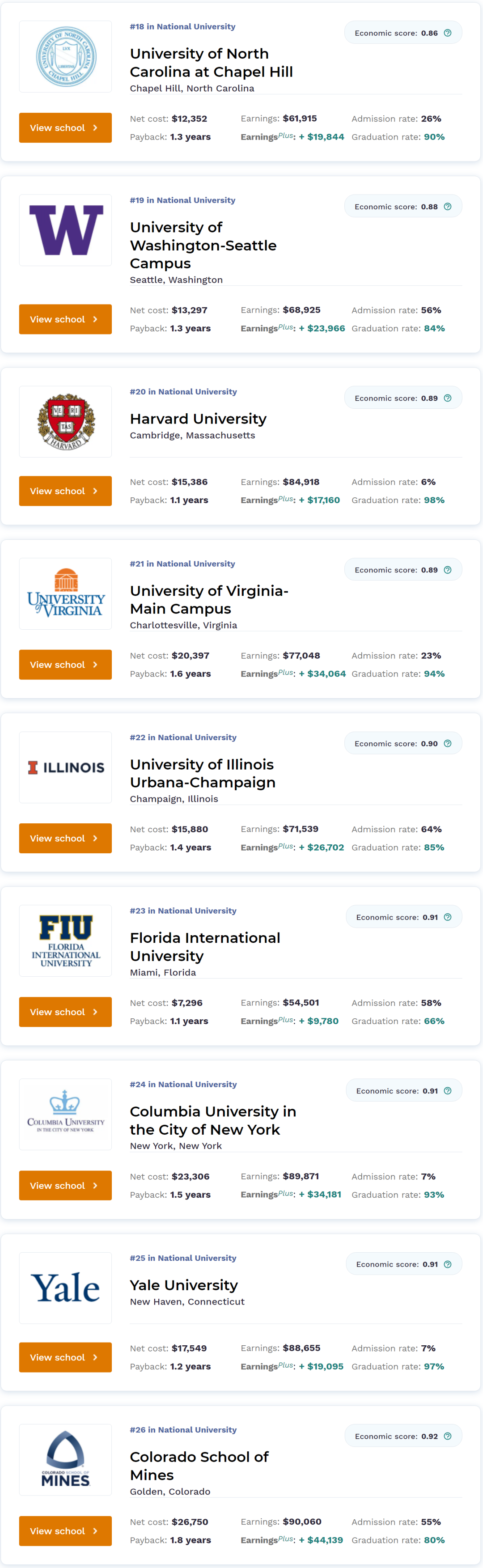Open help icon beside Colorado School of Mines score
Image resolution: width=483 pixels, height=1568 pixels.
[x=448, y=1436]
